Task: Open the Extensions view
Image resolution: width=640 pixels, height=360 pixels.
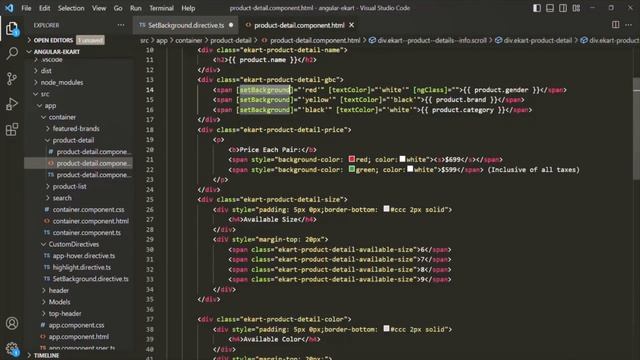Action: click(12, 129)
